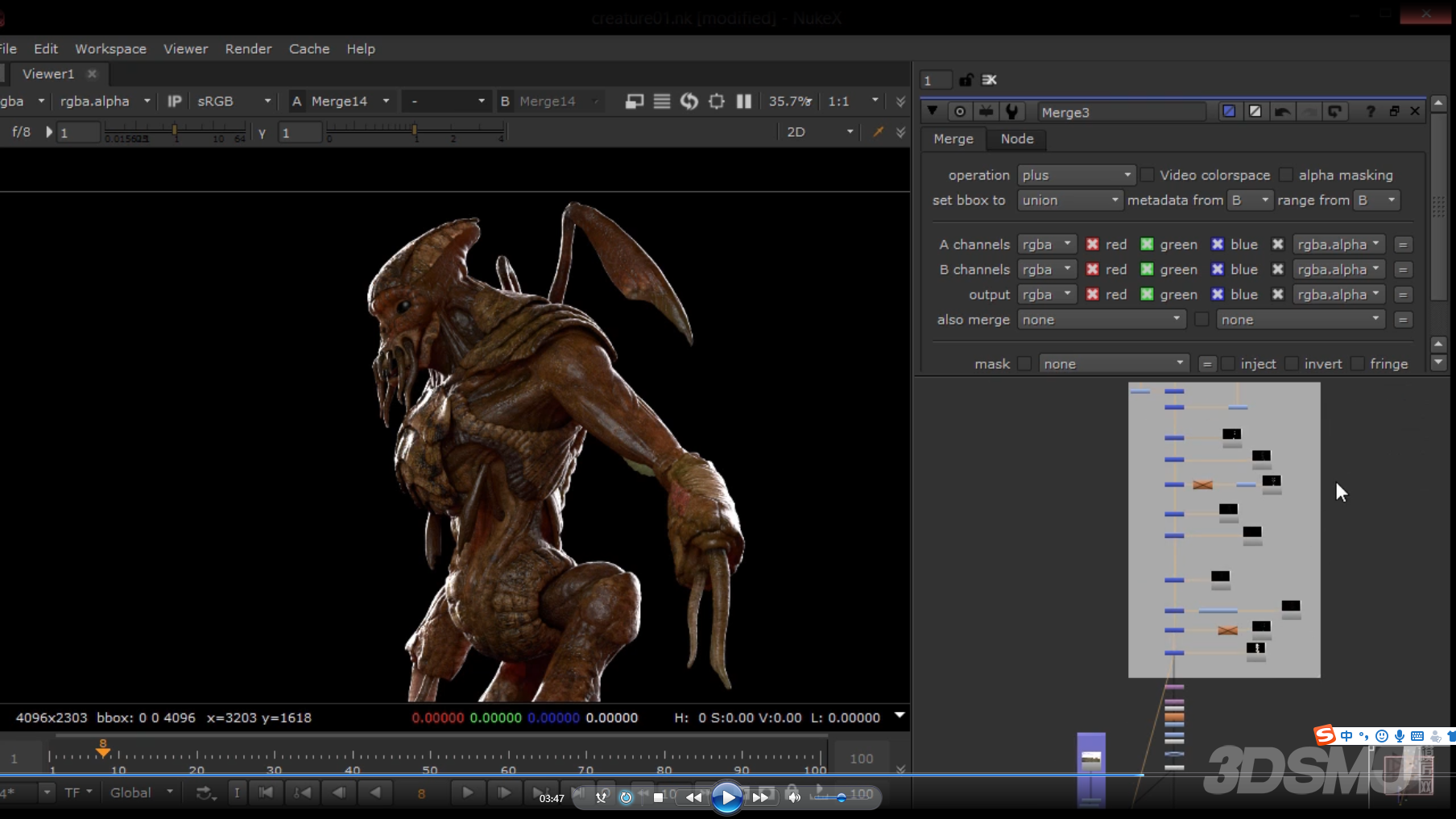
Task: Step forward one frame in Nuke
Action: point(504,793)
